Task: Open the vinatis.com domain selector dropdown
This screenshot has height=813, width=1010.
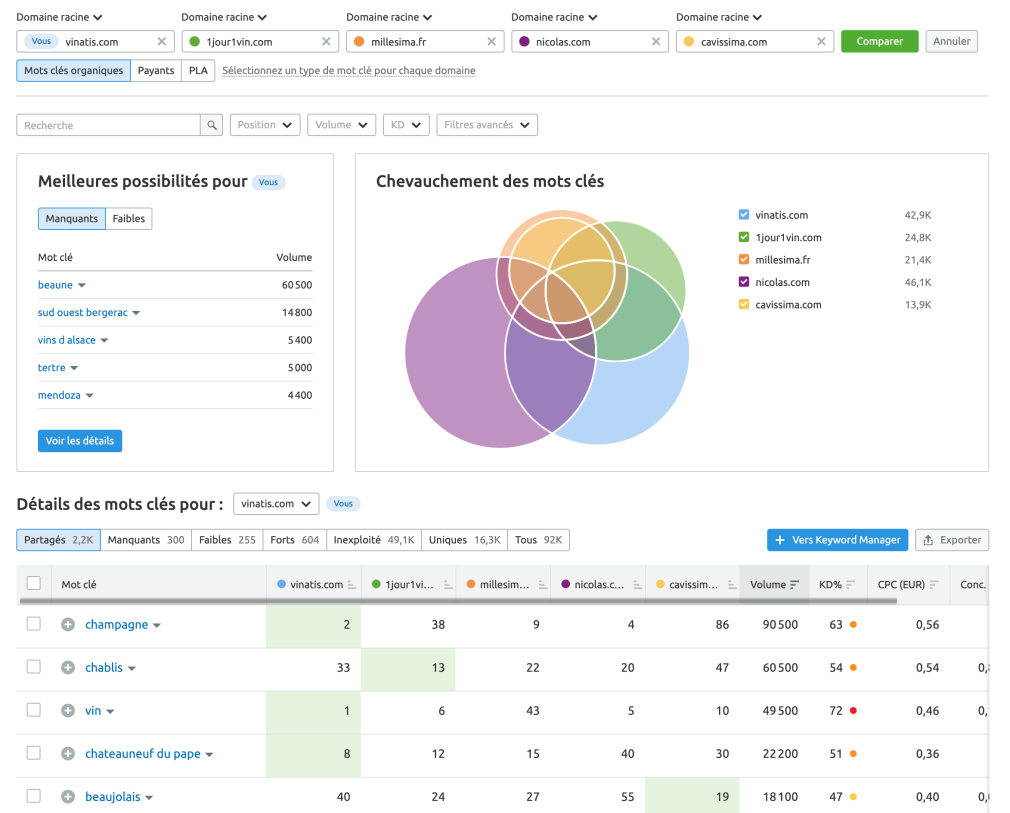Action: point(276,504)
